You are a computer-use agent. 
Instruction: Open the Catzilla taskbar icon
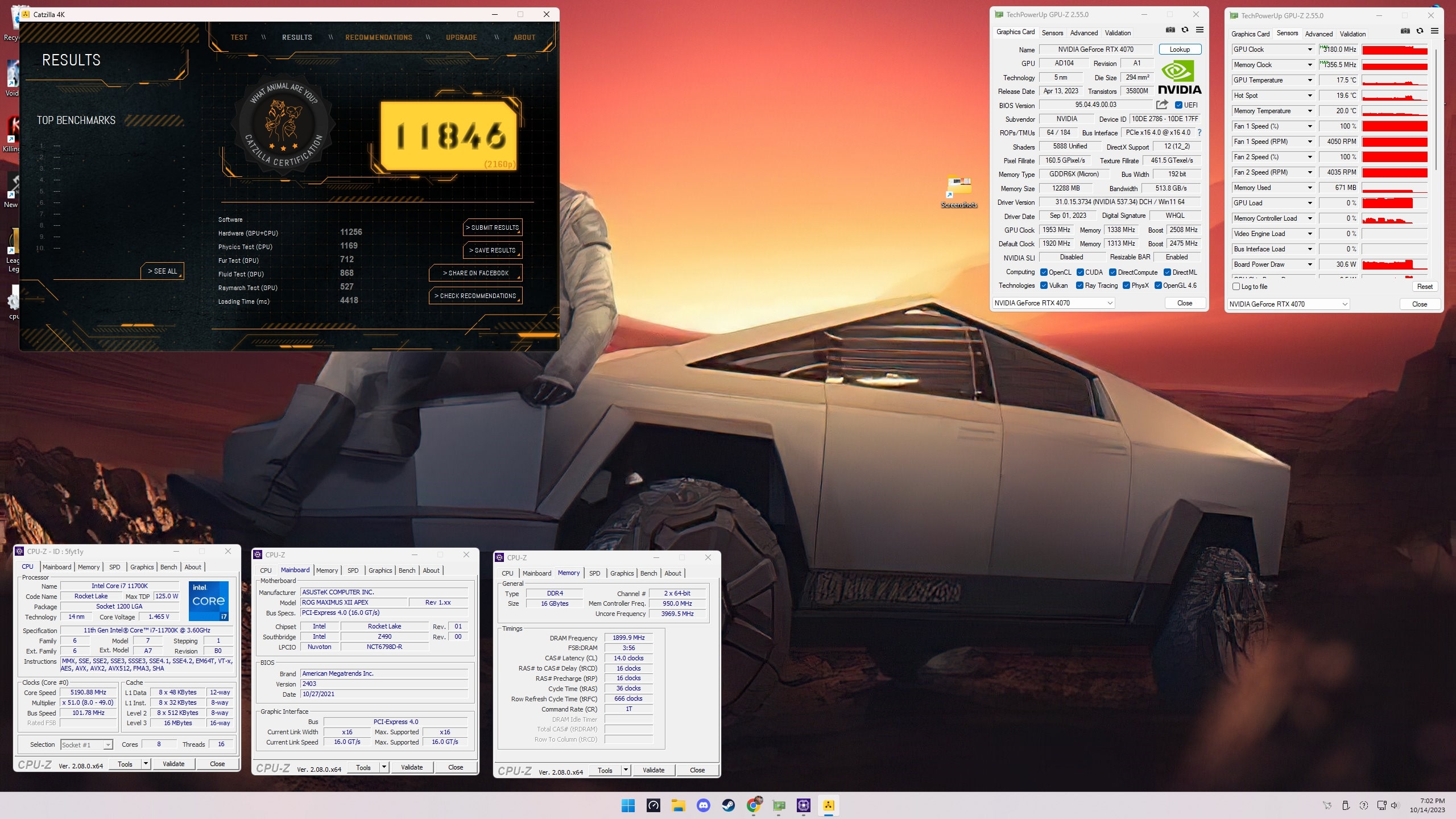829,805
